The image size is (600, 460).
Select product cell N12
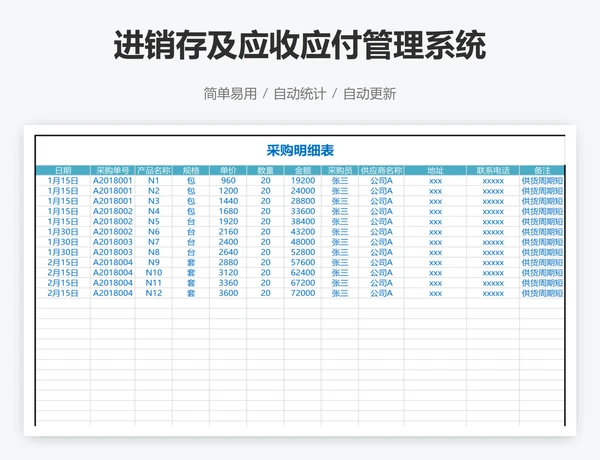click(x=154, y=293)
